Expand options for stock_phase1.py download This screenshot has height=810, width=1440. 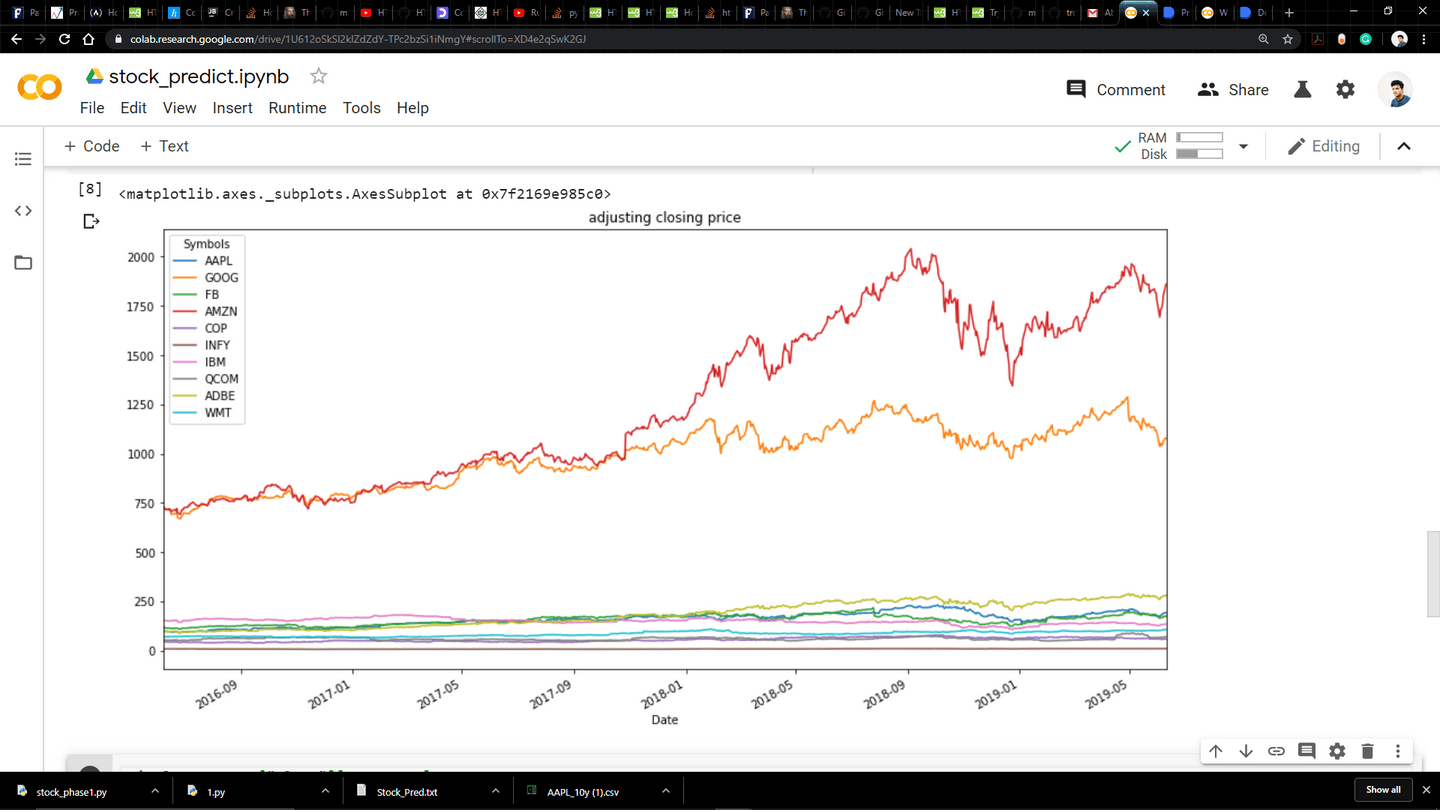pos(155,791)
